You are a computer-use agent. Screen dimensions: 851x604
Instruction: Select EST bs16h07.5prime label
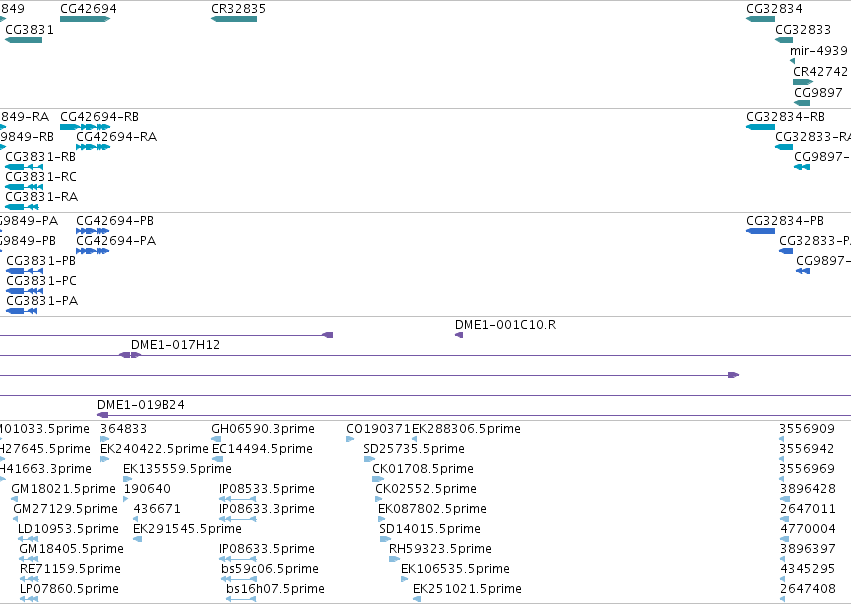pos(275,589)
